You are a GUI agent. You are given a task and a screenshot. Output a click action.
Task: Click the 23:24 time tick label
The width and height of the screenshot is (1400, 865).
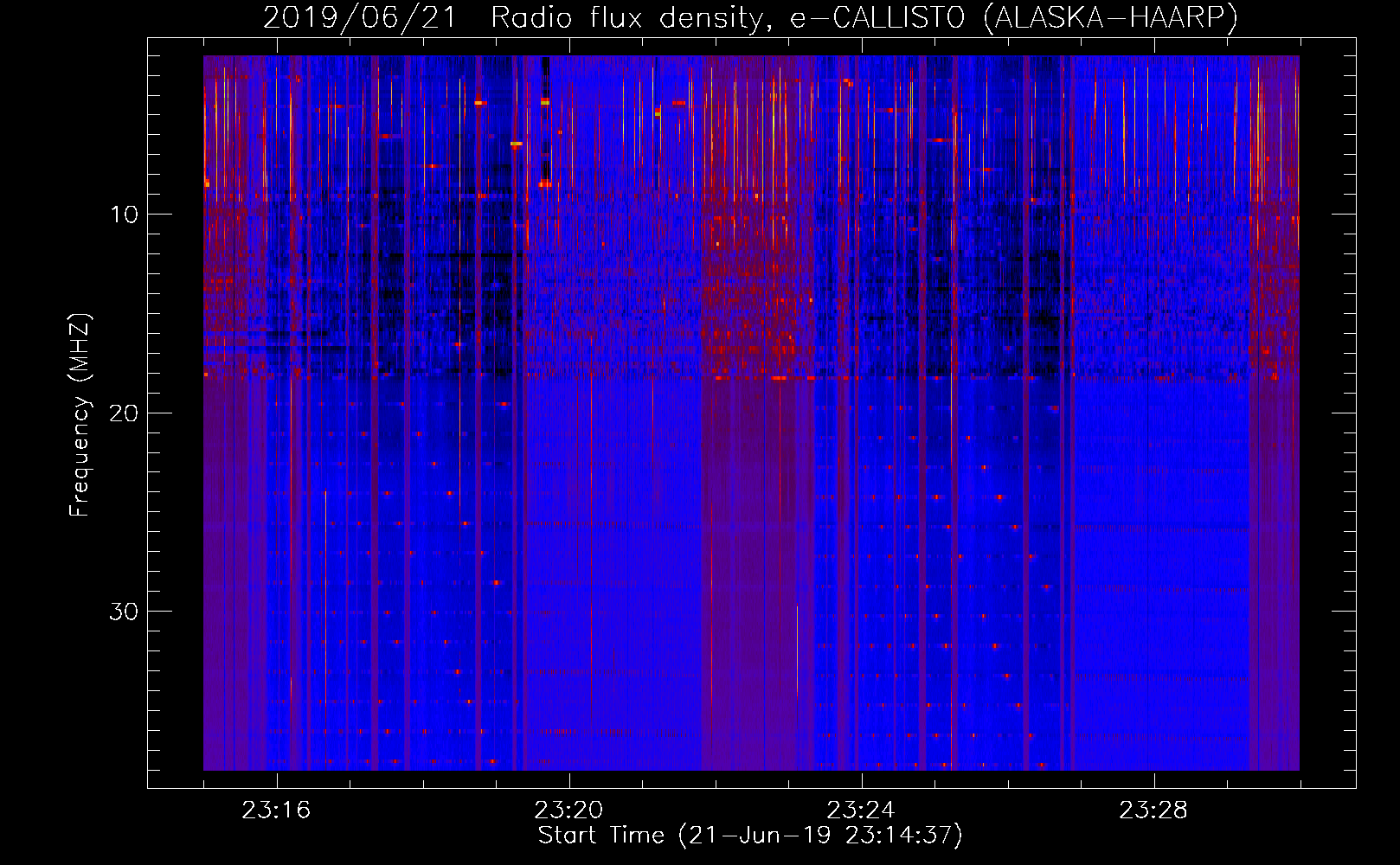click(x=861, y=811)
